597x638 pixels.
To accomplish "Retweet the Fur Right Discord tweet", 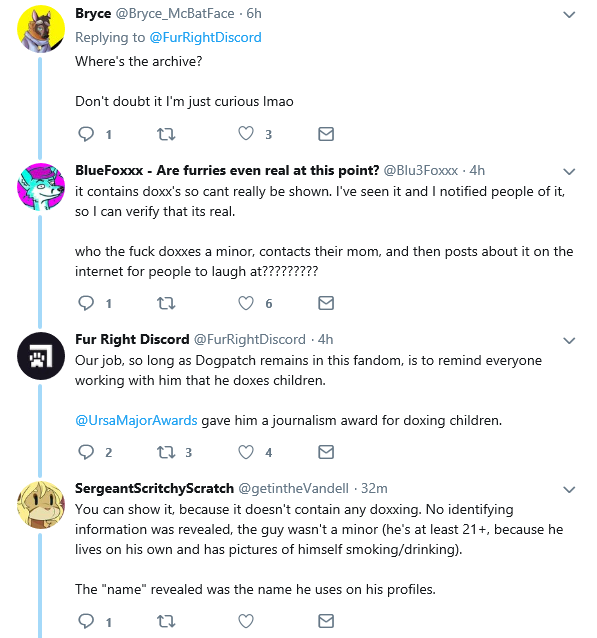I will (x=166, y=452).
